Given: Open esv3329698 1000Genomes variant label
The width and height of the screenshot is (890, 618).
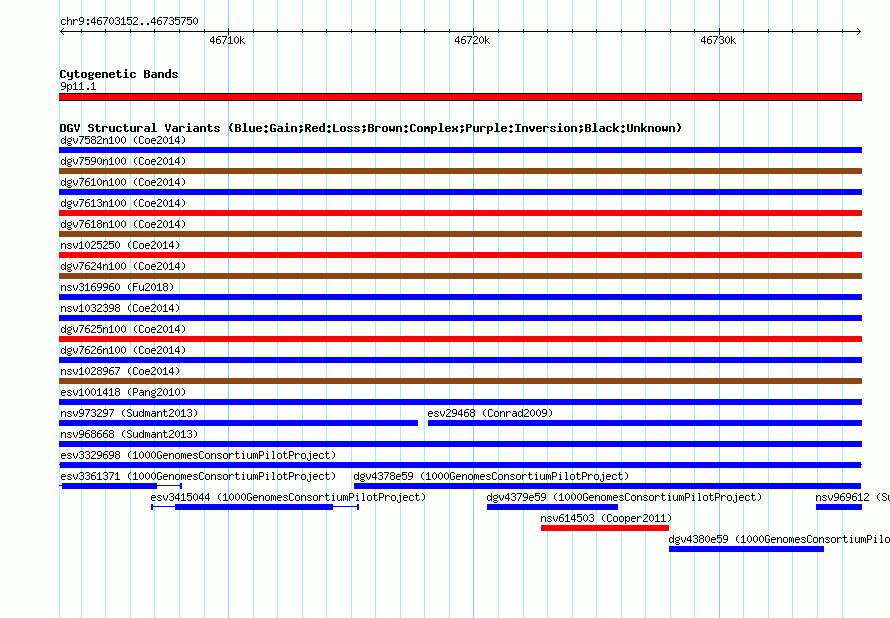Looking at the screenshot, I should [198, 455].
